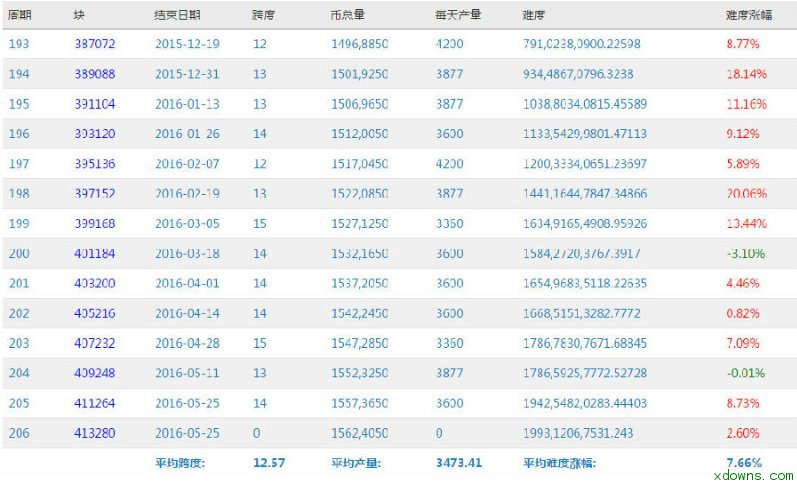797x484 pixels.
Task: Select daily output 3360 in period 203 row
Action: 449,343
